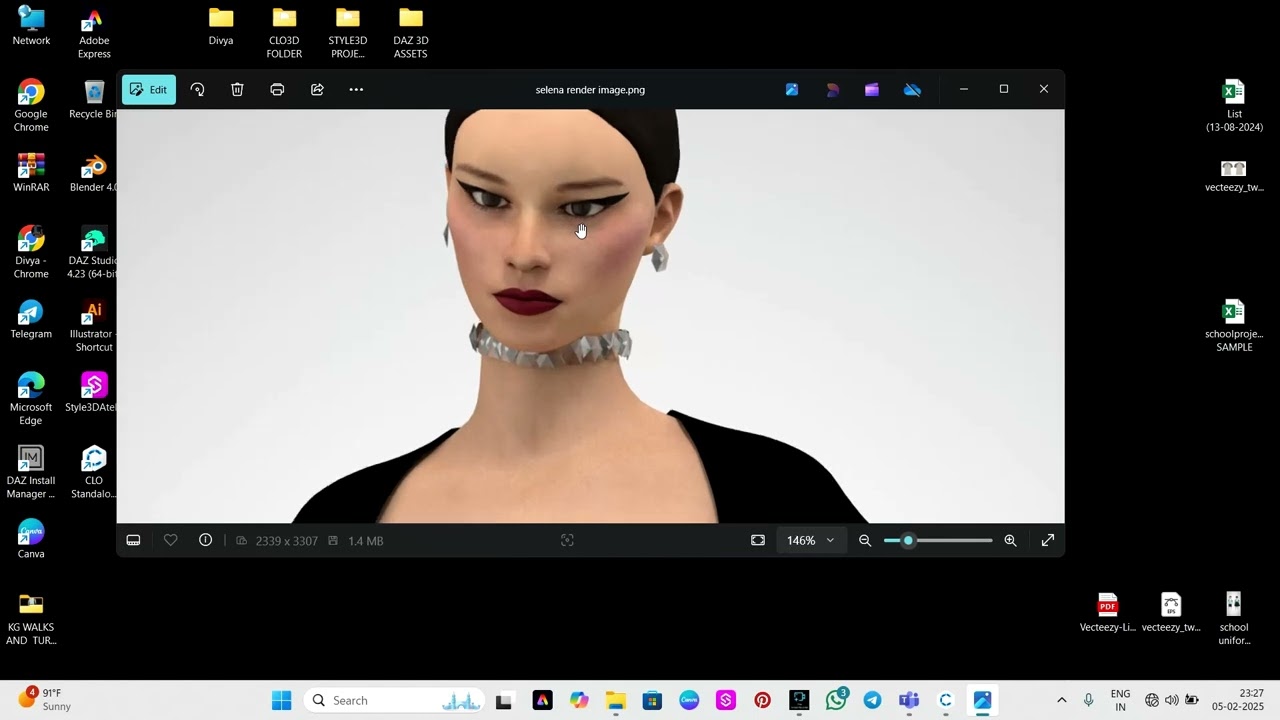Select the DAZ 3D ASSETS folder
The width and height of the screenshot is (1280, 720).
(x=411, y=34)
